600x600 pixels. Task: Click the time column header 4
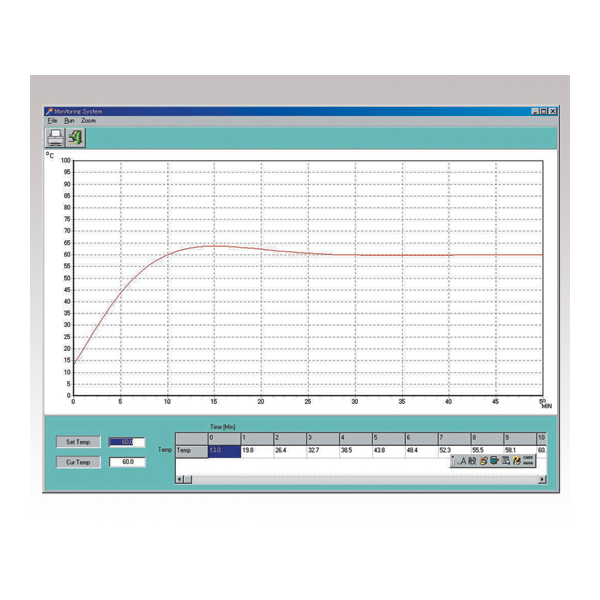pyautogui.click(x=356, y=439)
